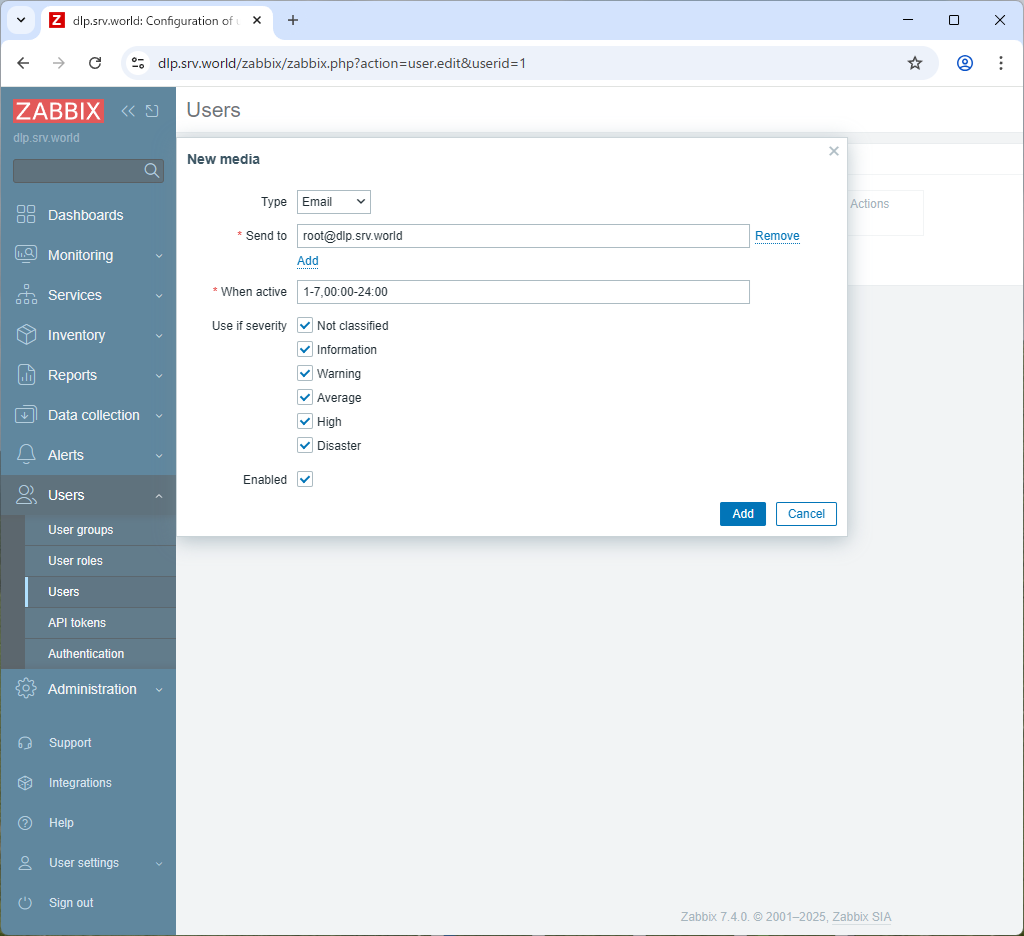Screen dimensions: 1024x936
Task: Uncheck the Information severity
Action: click(x=305, y=349)
